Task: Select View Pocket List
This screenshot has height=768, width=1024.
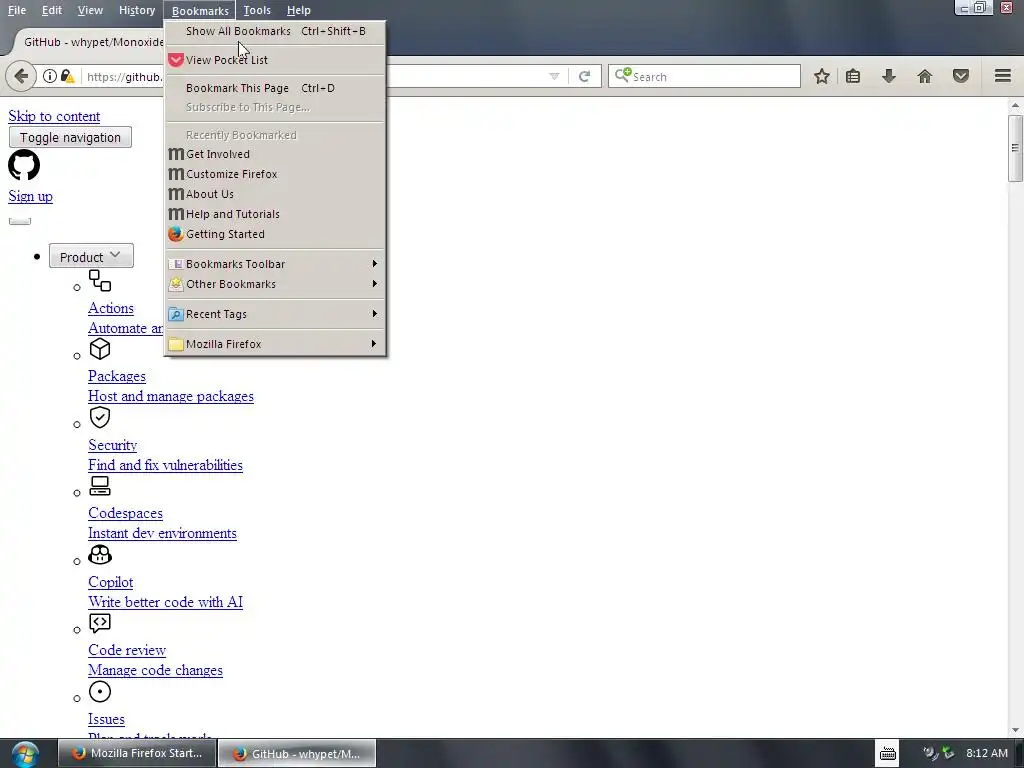Action: (276, 60)
